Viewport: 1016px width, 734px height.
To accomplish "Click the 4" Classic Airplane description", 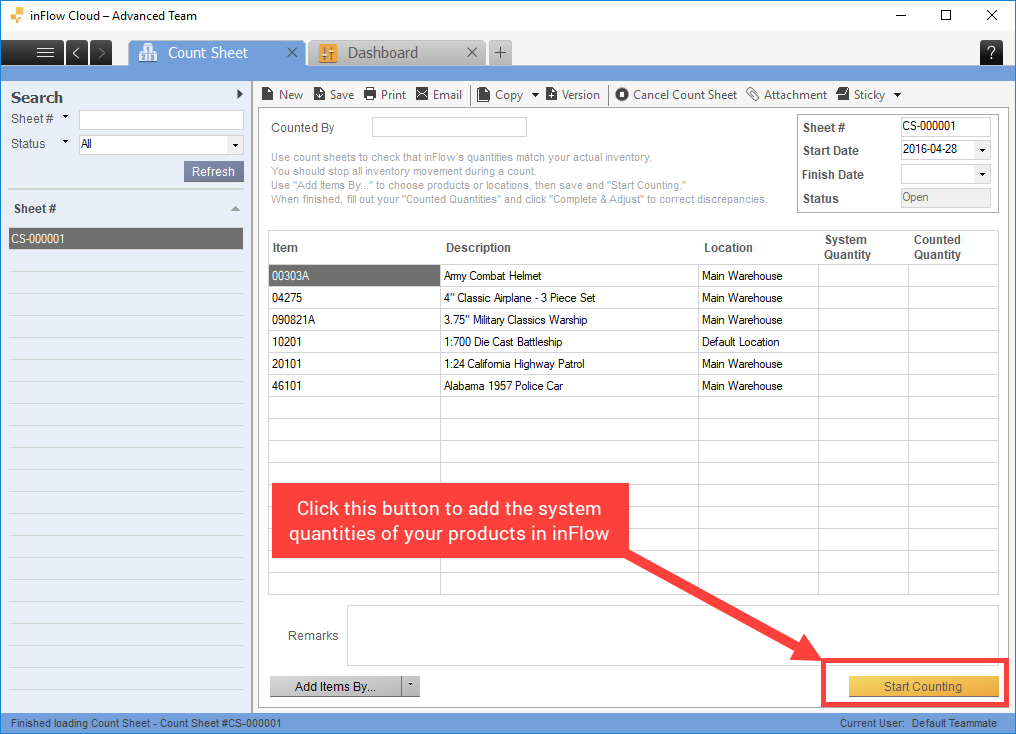I will pos(570,298).
